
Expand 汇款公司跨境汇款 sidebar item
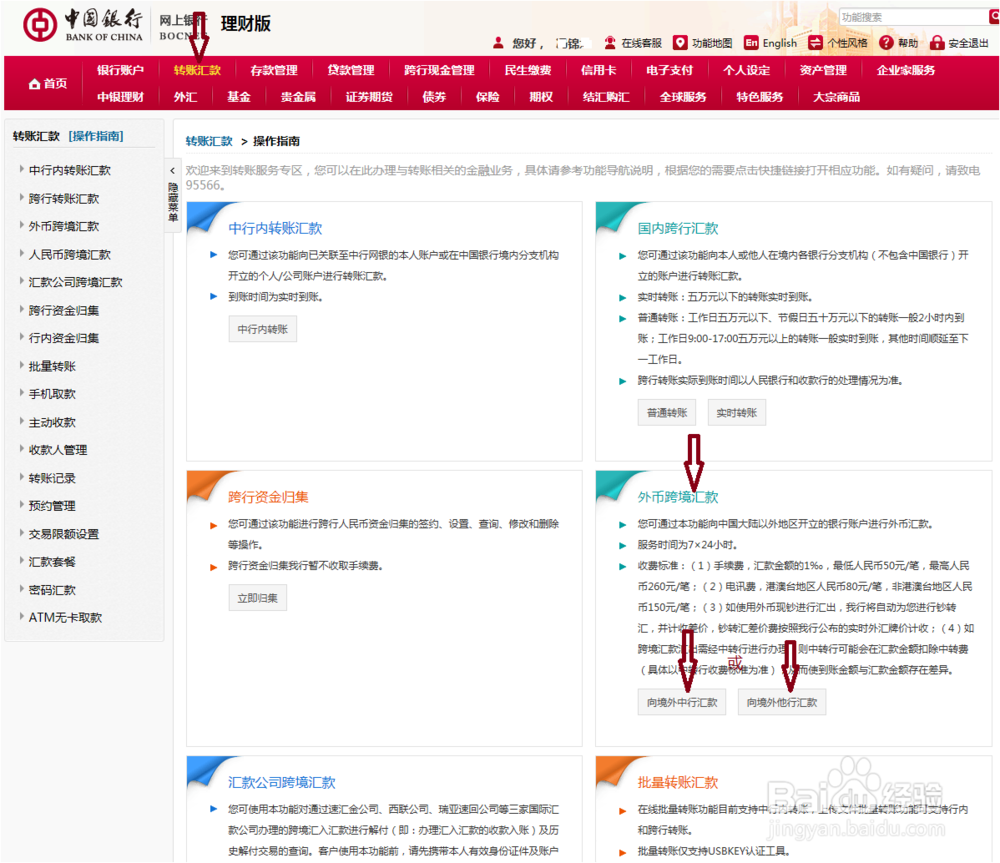[x=75, y=282]
